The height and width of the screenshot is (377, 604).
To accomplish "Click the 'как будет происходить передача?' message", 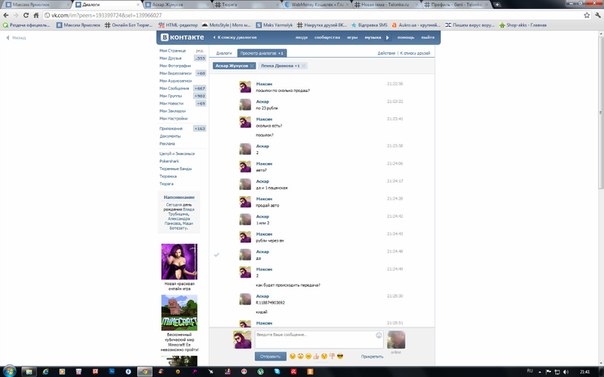I will tap(288, 285).
